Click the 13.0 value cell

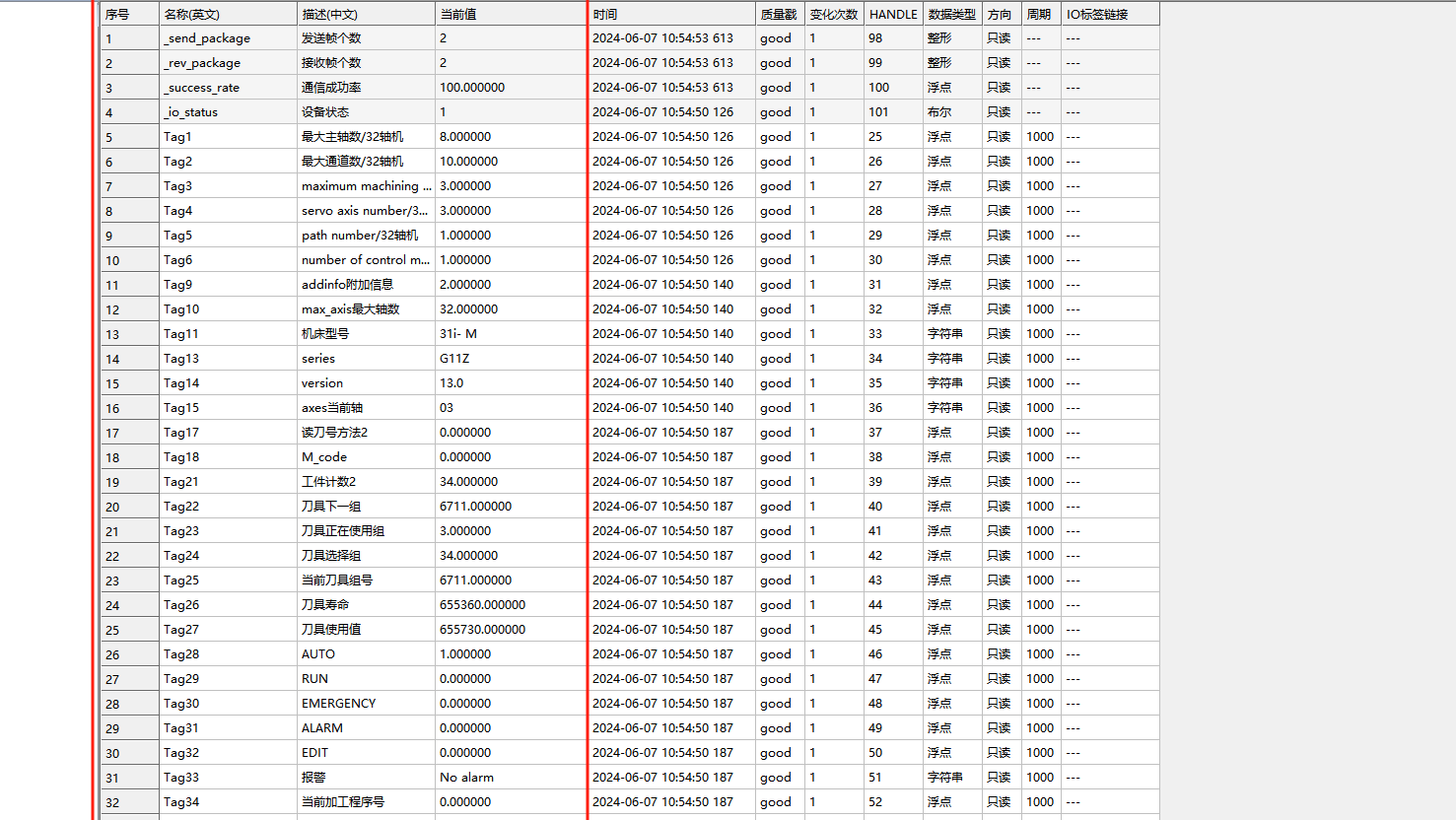(x=510, y=382)
